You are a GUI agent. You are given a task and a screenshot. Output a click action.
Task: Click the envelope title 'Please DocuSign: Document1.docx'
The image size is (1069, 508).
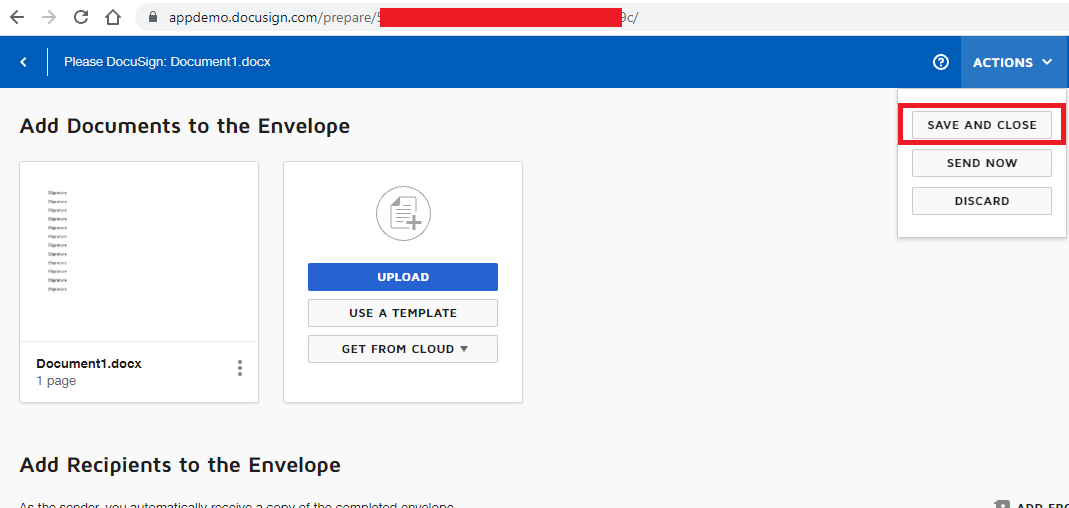click(168, 62)
